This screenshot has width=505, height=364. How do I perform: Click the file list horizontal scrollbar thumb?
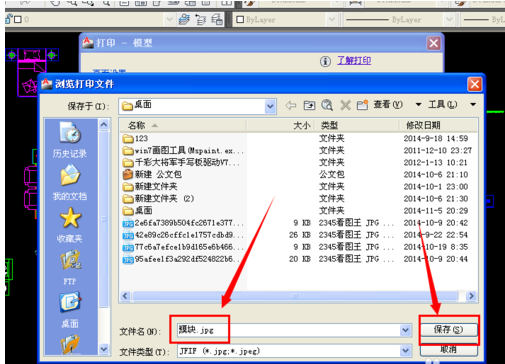tap(295, 296)
